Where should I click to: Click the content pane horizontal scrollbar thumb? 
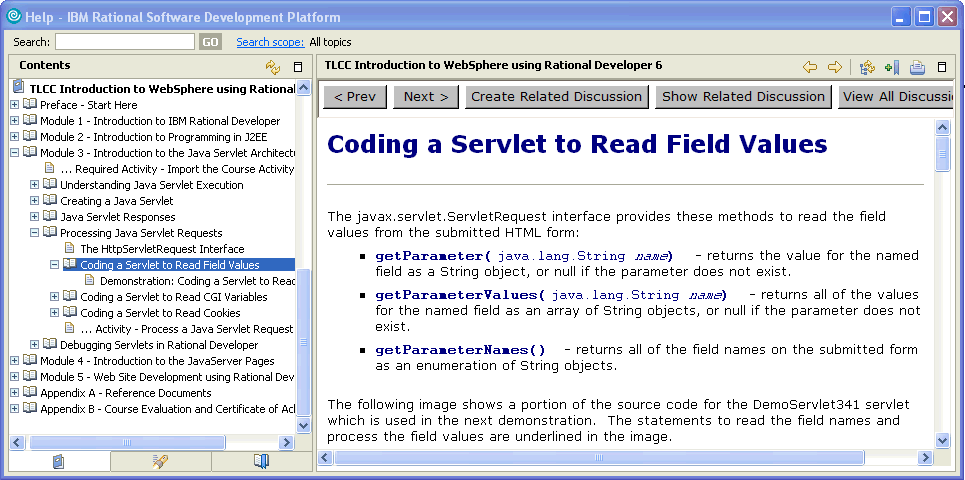click(x=599, y=457)
